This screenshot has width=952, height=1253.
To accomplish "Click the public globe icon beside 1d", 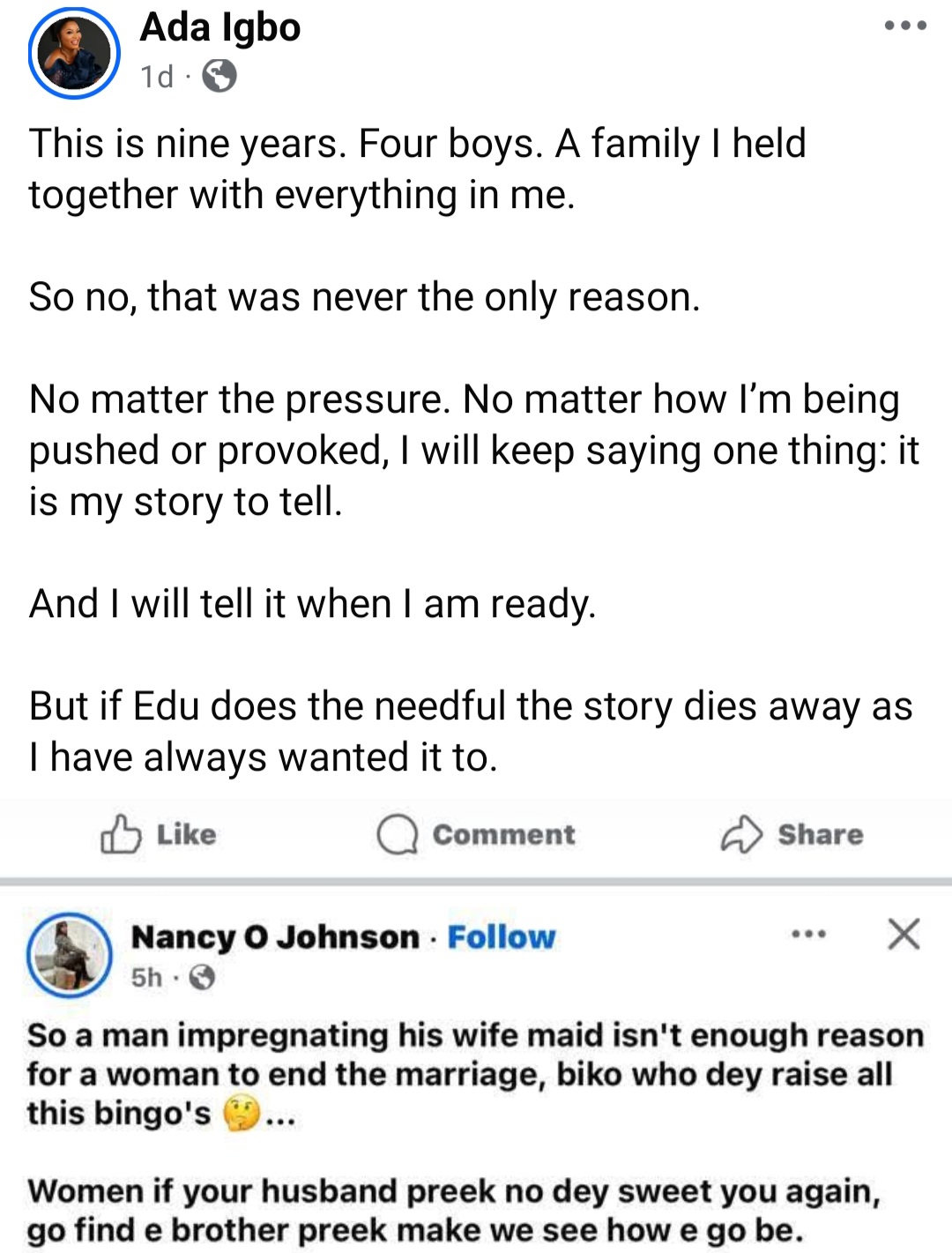I will tap(219, 77).
